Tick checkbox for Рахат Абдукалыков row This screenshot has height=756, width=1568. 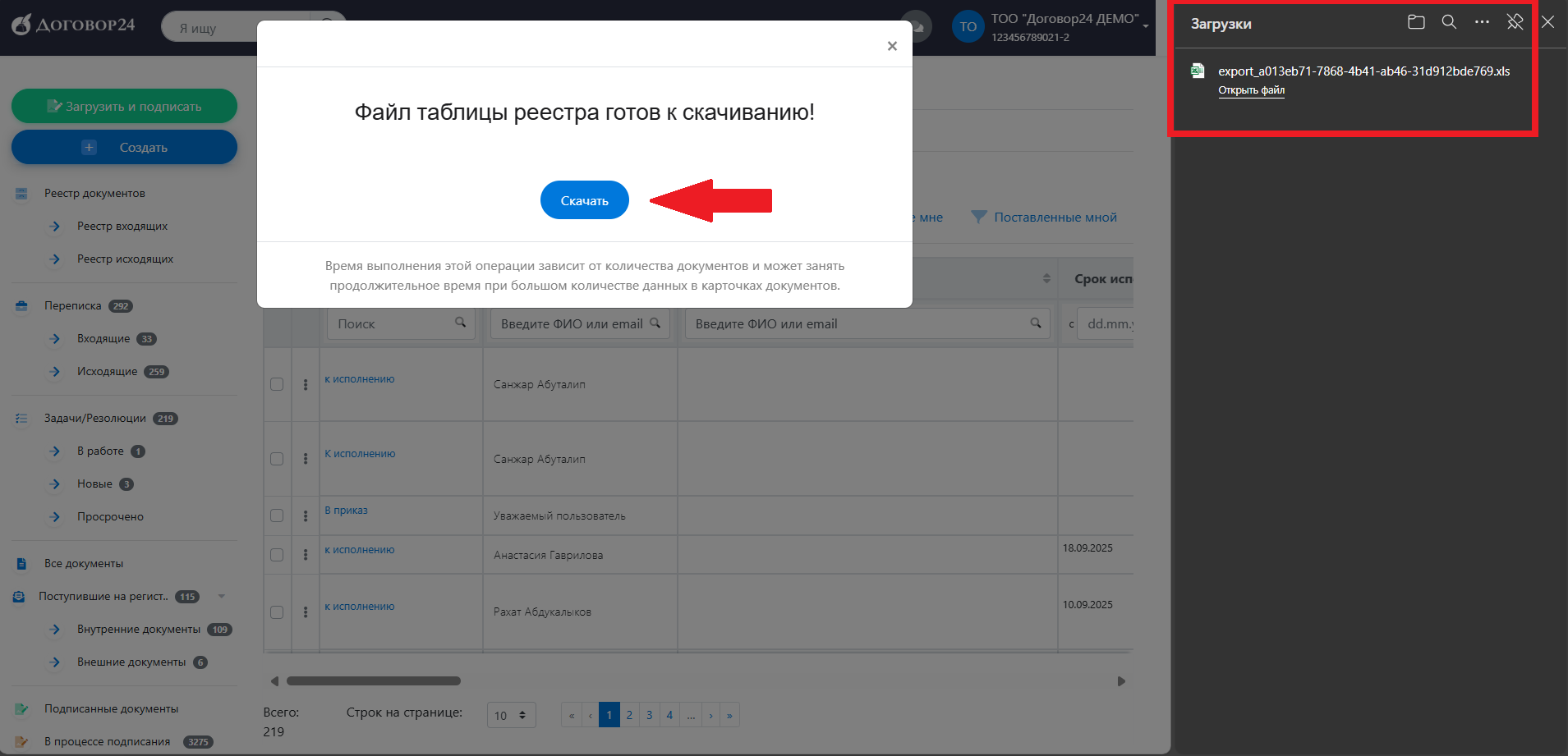tap(277, 612)
